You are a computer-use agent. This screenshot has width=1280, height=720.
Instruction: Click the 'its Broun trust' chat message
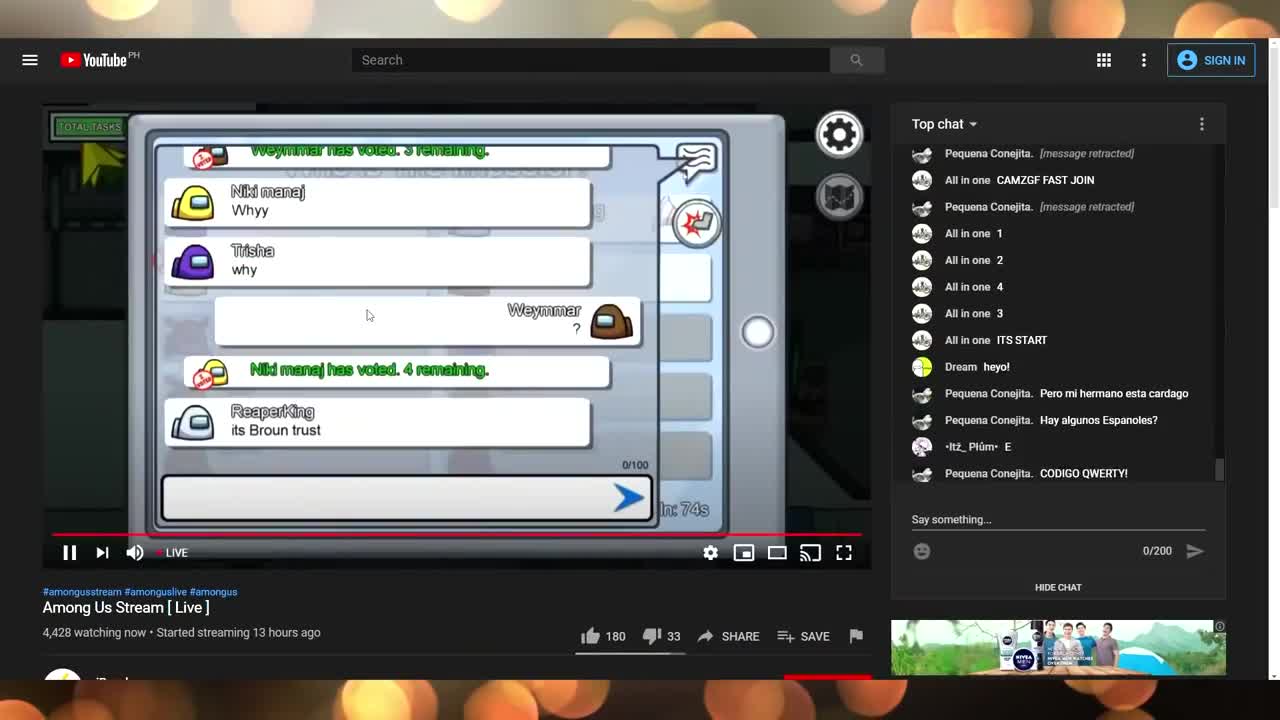pyautogui.click(x=276, y=430)
